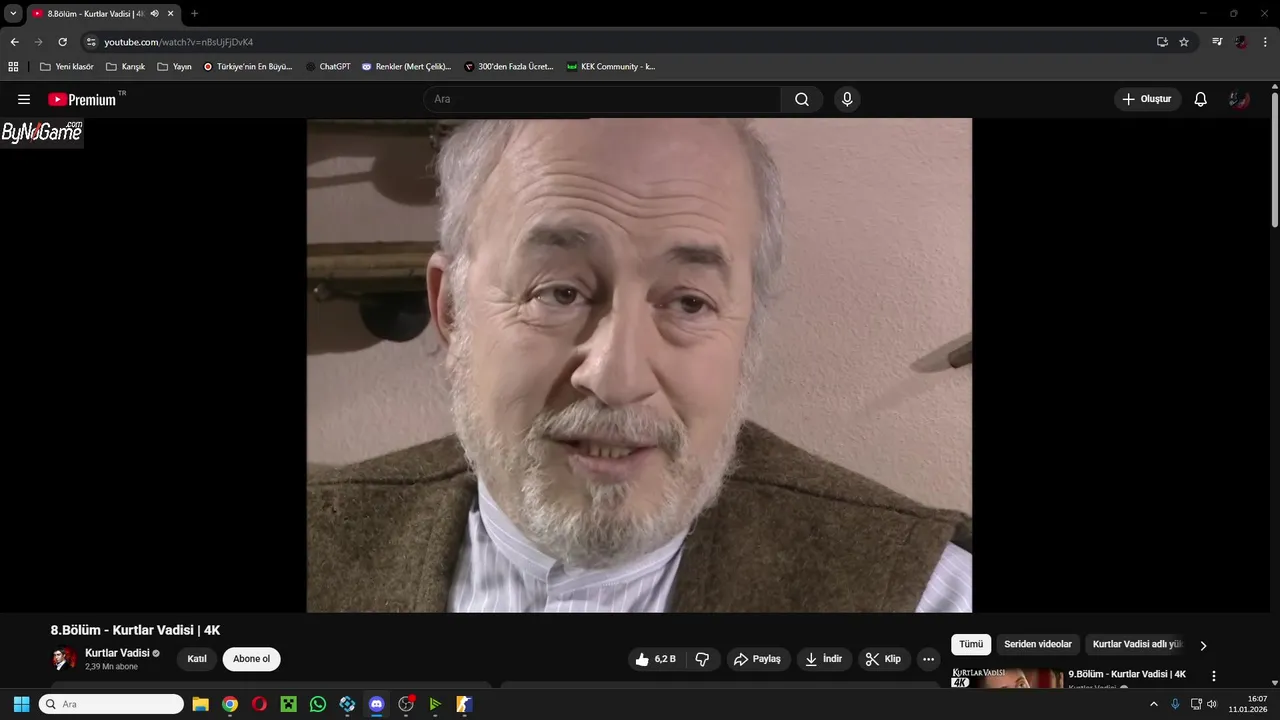Open Türkiye'nin En Büyü... bookmark
This screenshot has height=720, width=1280.
tap(248, 67)
